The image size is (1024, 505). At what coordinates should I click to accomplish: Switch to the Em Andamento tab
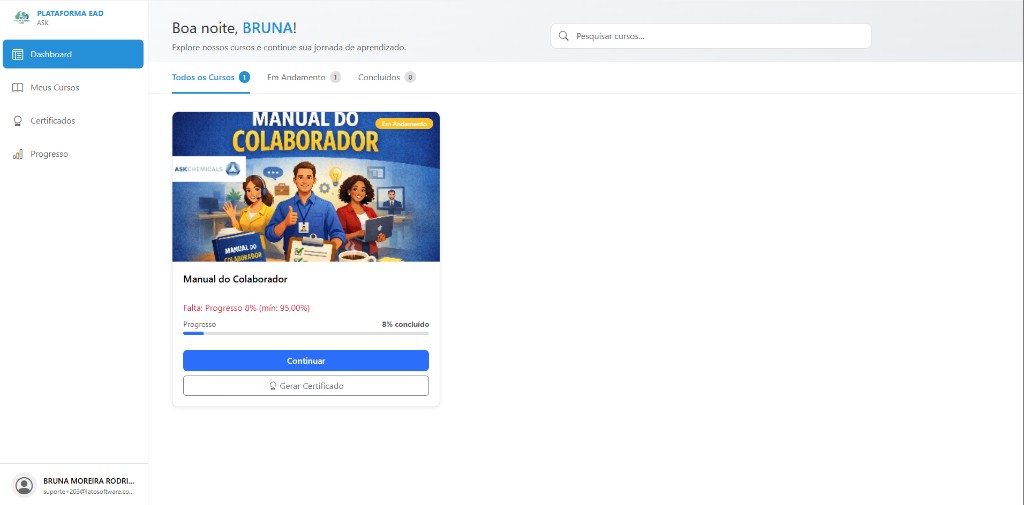click(x=304, y=77)
